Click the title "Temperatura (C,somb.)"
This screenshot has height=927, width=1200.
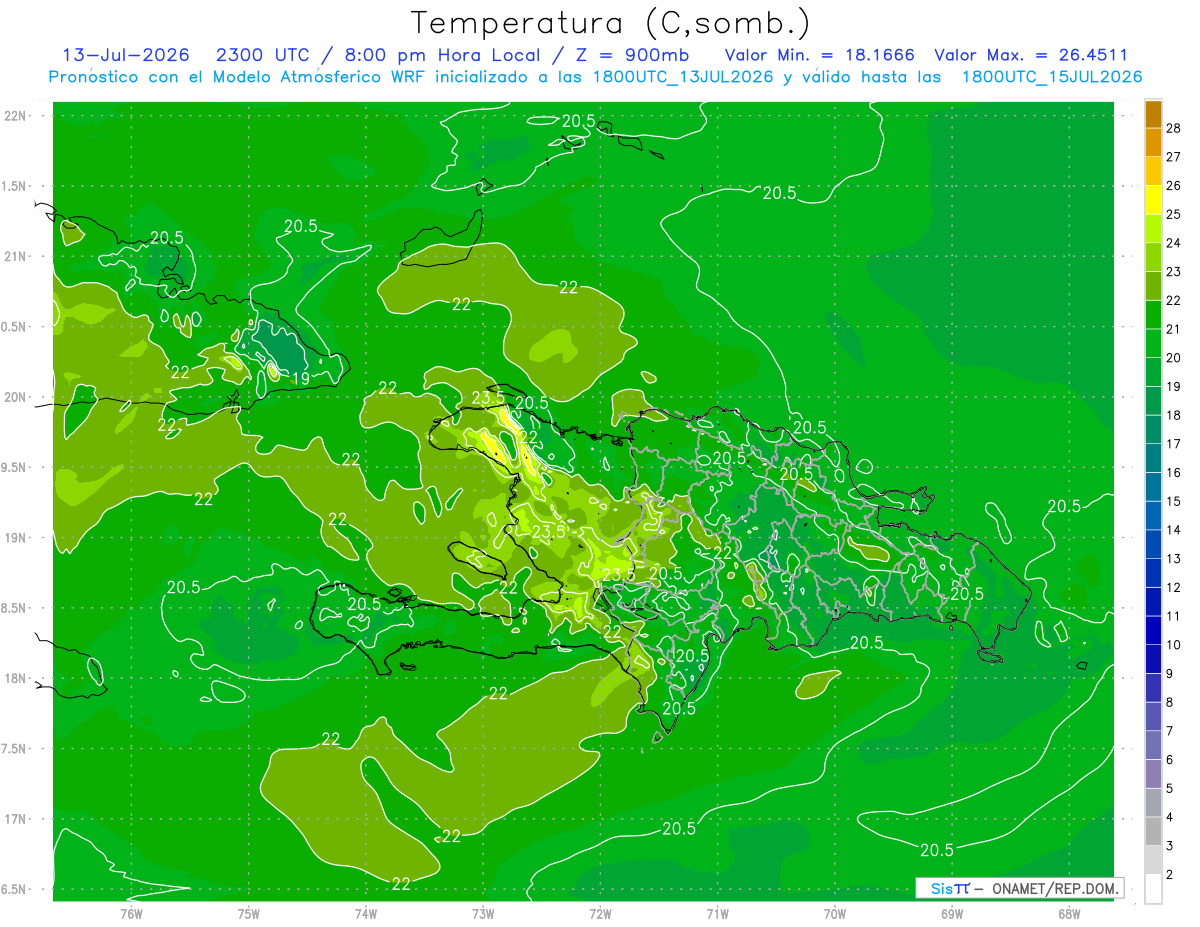pos(610,23)
